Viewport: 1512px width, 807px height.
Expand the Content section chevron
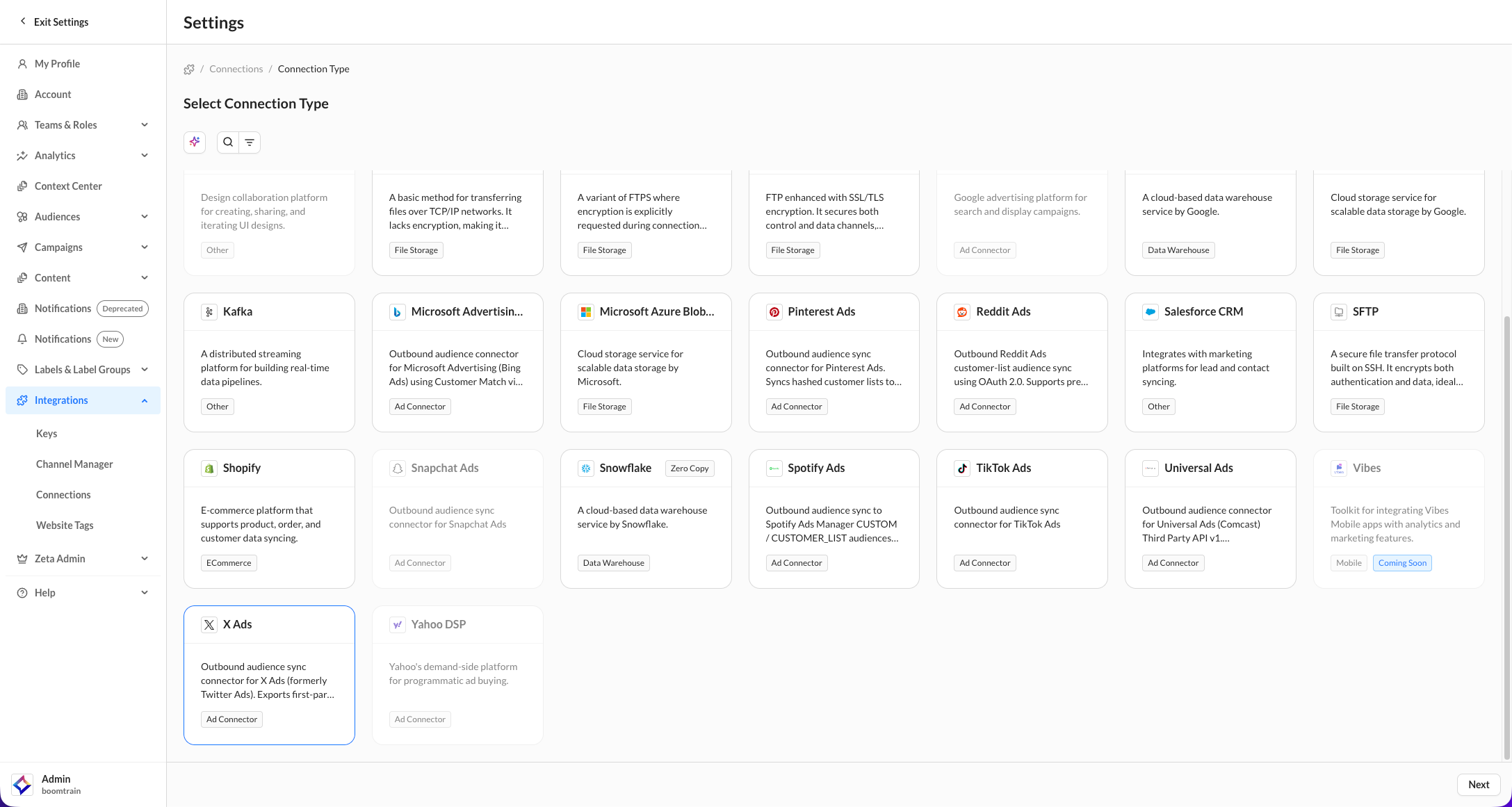tap(145, 278)
